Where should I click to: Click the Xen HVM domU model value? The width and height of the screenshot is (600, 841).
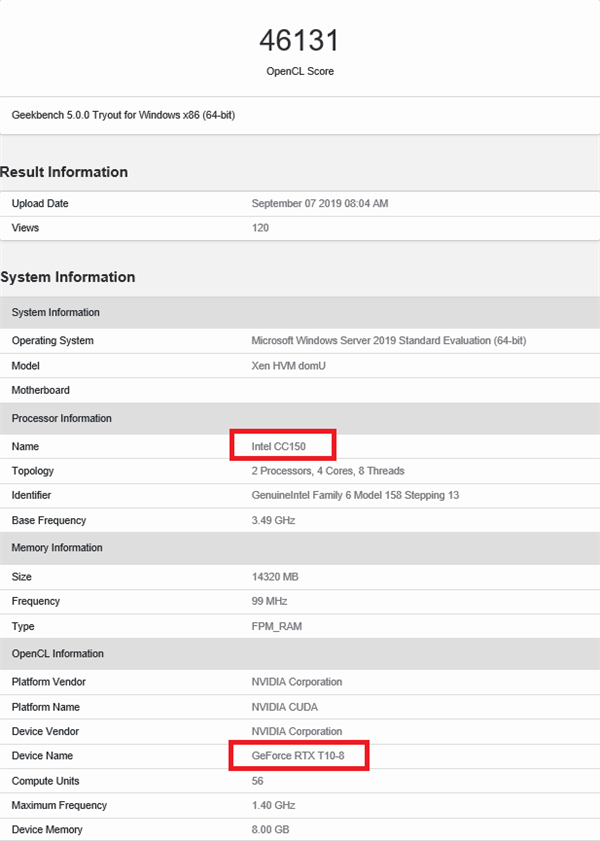click(288, 366)
